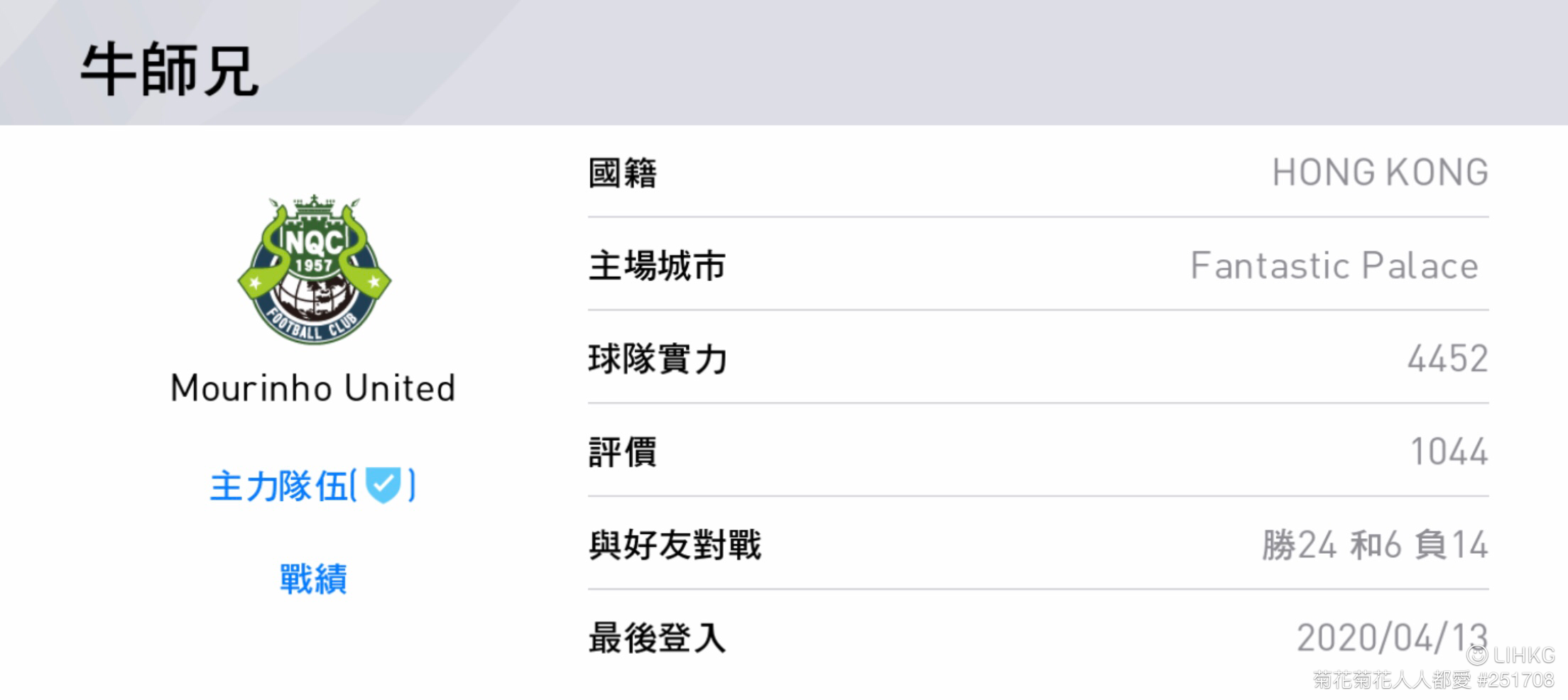Select the 評價 rating label
Image resolution: width=1568 pixels, height=700 pixels.
pyautogui.click(x=623, y=452)
